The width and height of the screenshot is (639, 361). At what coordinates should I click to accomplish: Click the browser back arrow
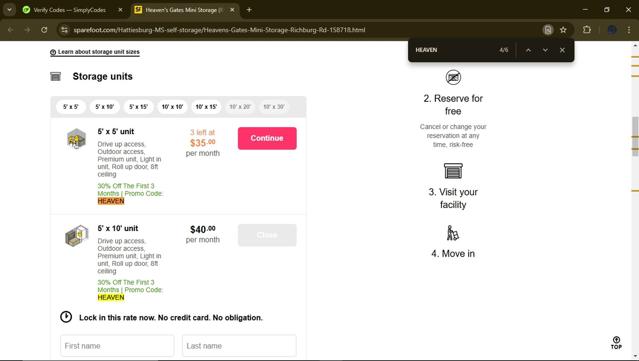click(11, 30)
